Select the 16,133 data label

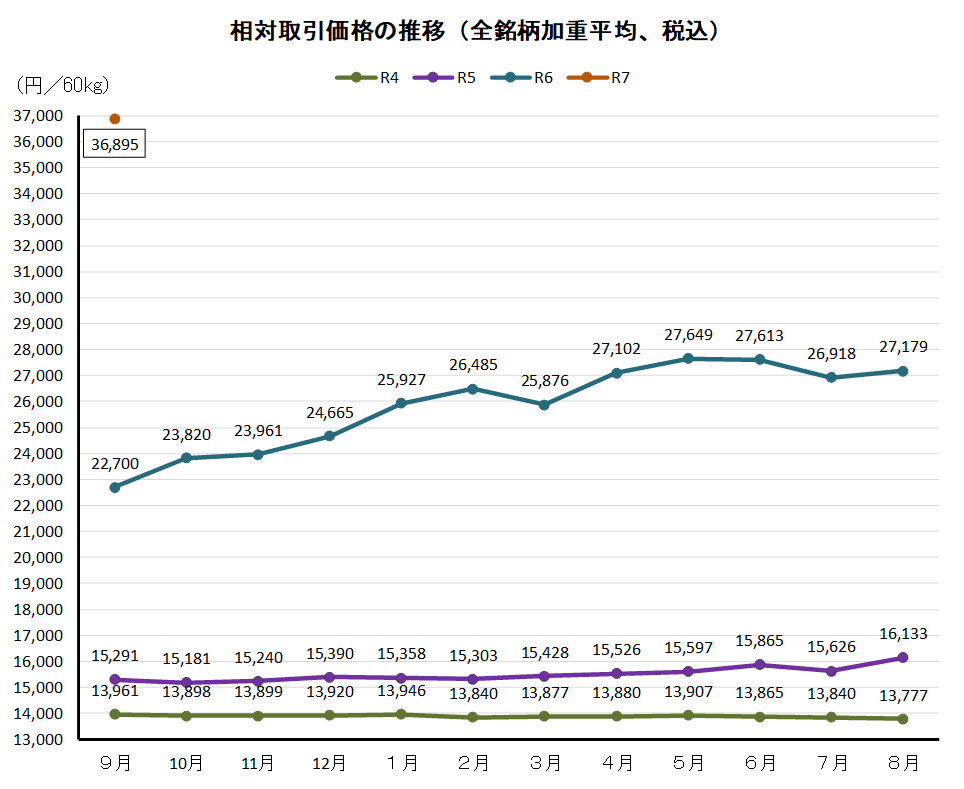coord(902,634)
